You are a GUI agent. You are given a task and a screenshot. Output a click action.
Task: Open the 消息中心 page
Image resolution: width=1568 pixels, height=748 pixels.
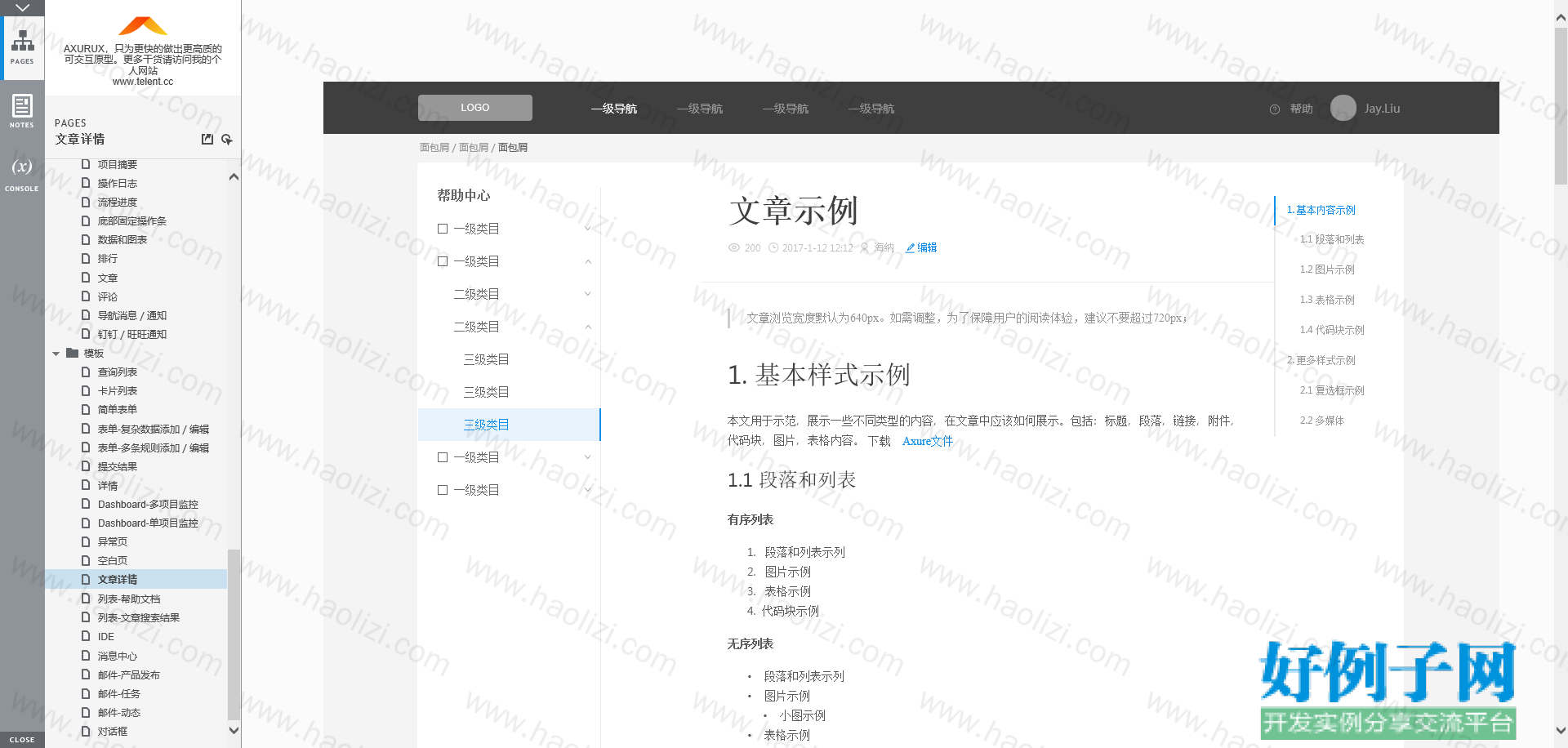[x=118, y=657]
